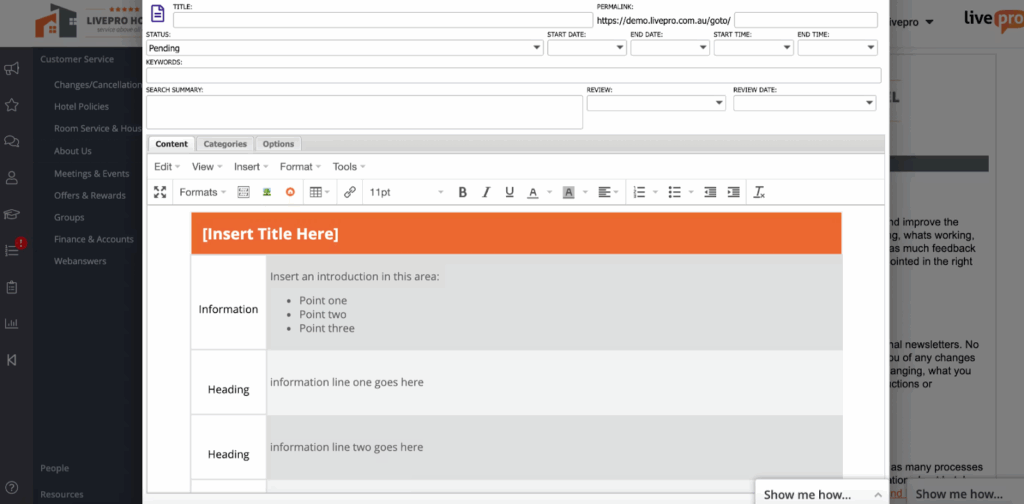Viewport: 1024px width, 504px height.
Task: Toggle fullscreen mode in the editor toolbar
Action: coord(160,192)
